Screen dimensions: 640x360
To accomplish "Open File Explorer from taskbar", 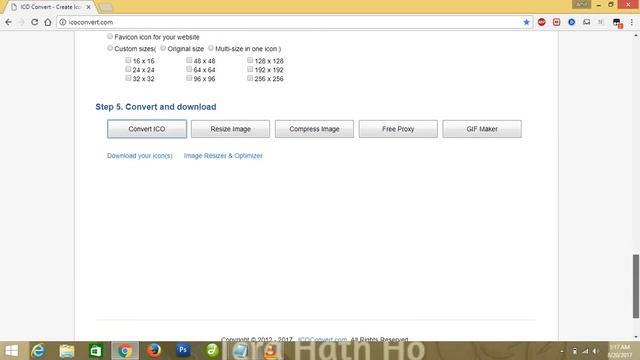I will pos(67,351).
